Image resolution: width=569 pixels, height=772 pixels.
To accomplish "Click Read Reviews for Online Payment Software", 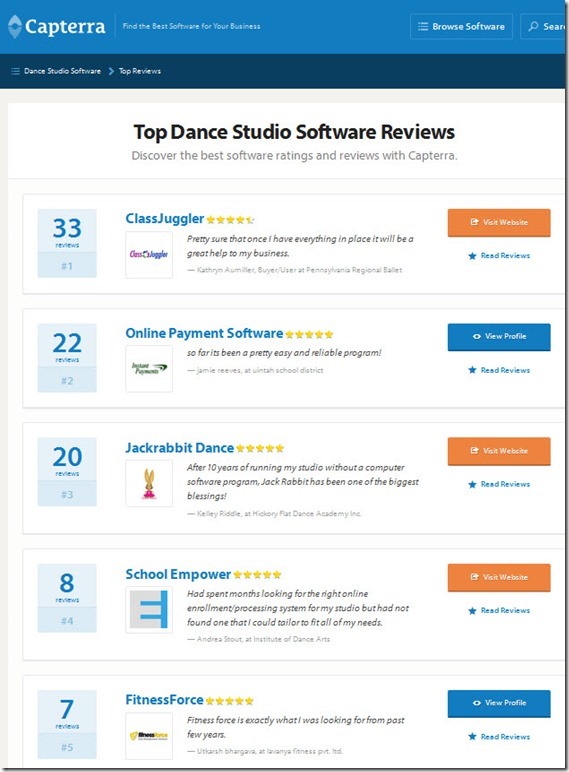I will coord(499,370).
